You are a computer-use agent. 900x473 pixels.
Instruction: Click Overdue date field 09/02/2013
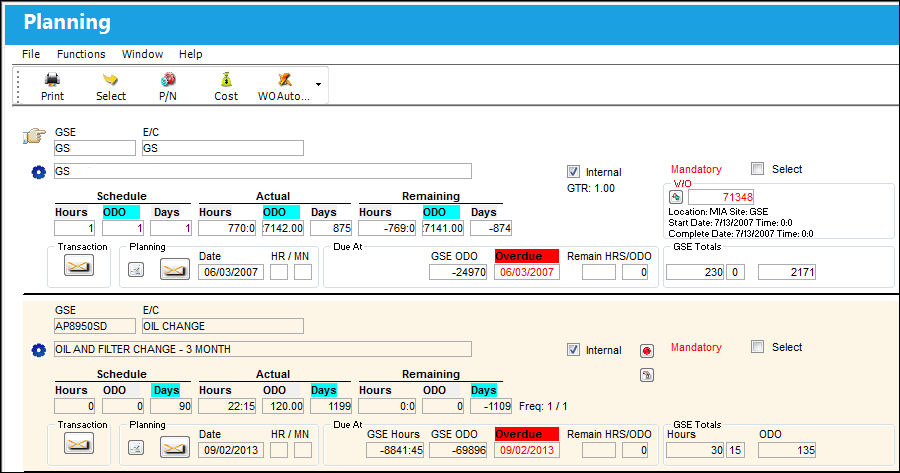[527, 450]
